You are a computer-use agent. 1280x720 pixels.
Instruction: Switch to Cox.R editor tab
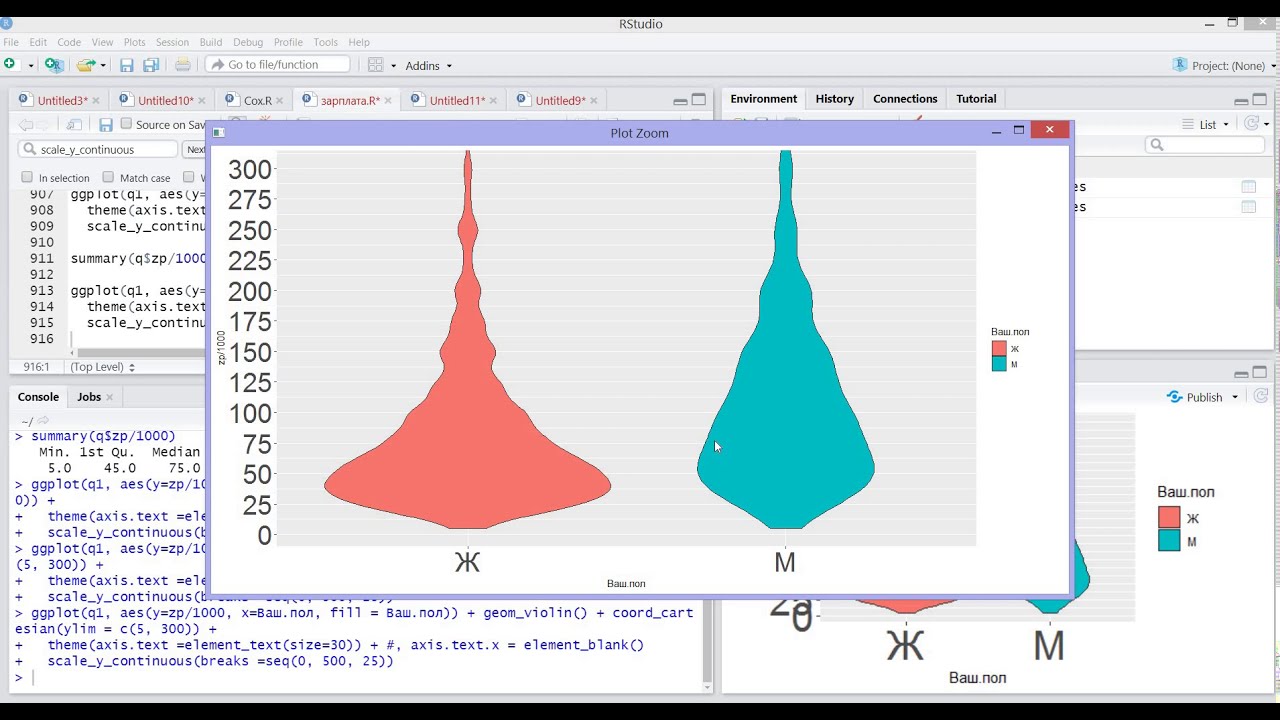[257, 100]
